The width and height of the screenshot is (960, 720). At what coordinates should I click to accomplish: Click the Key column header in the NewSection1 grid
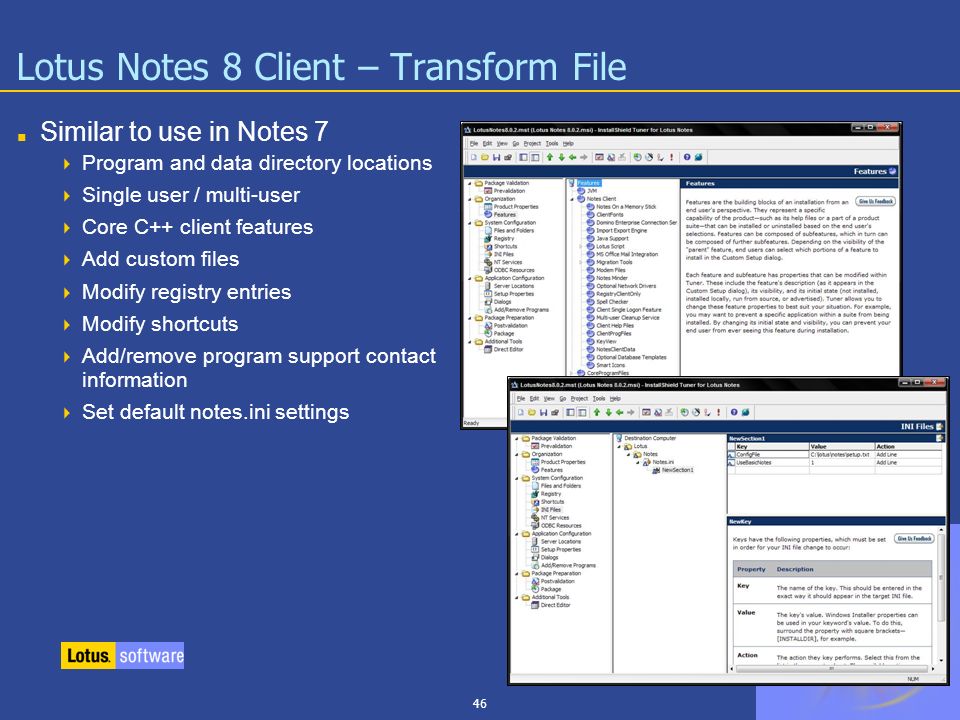(771, 447)
